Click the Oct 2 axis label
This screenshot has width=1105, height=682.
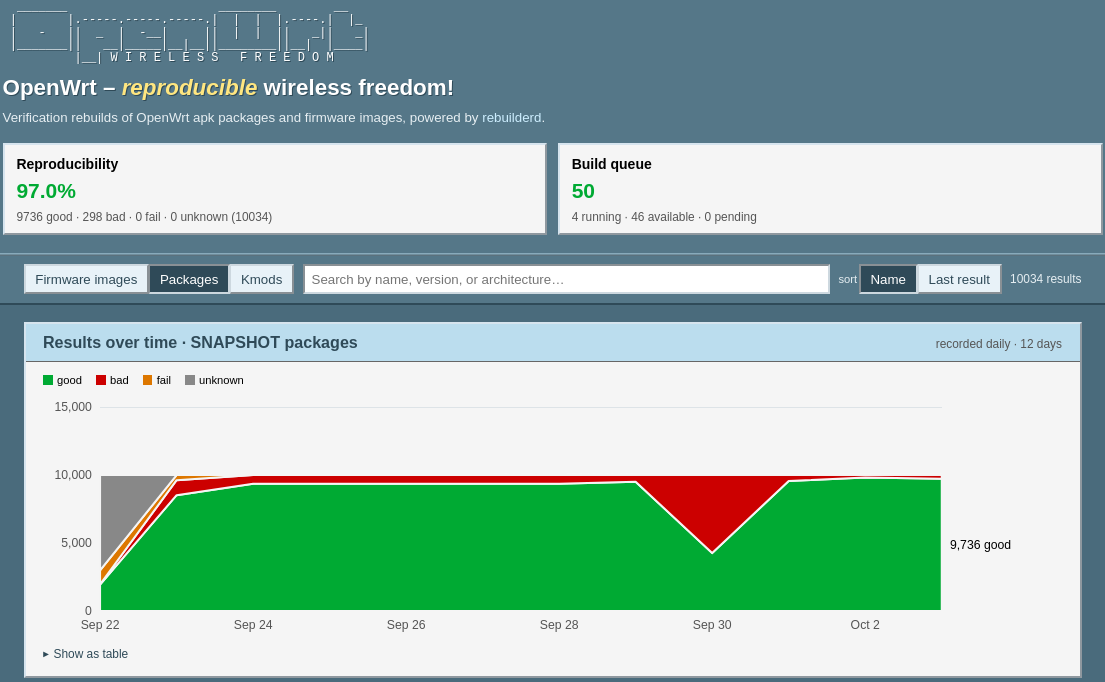pyautogui.click(x=865, y=625)
